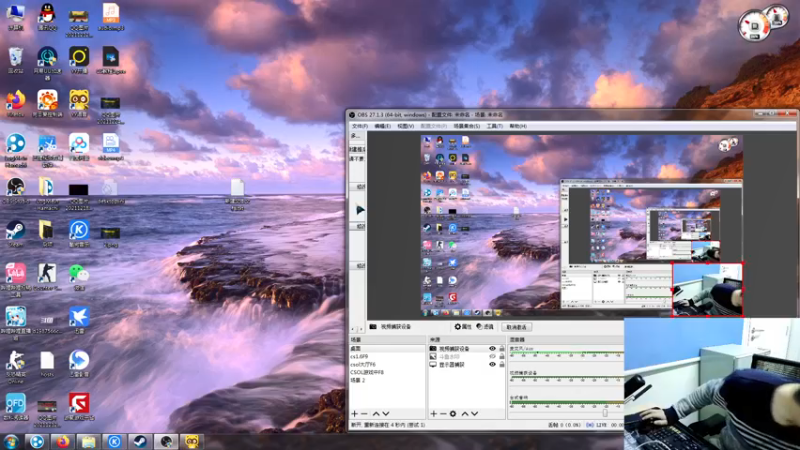The image size is (800, 450).
Task: Click right scroll arrow beside source toolbar
Action: click(x=361, y=329)
